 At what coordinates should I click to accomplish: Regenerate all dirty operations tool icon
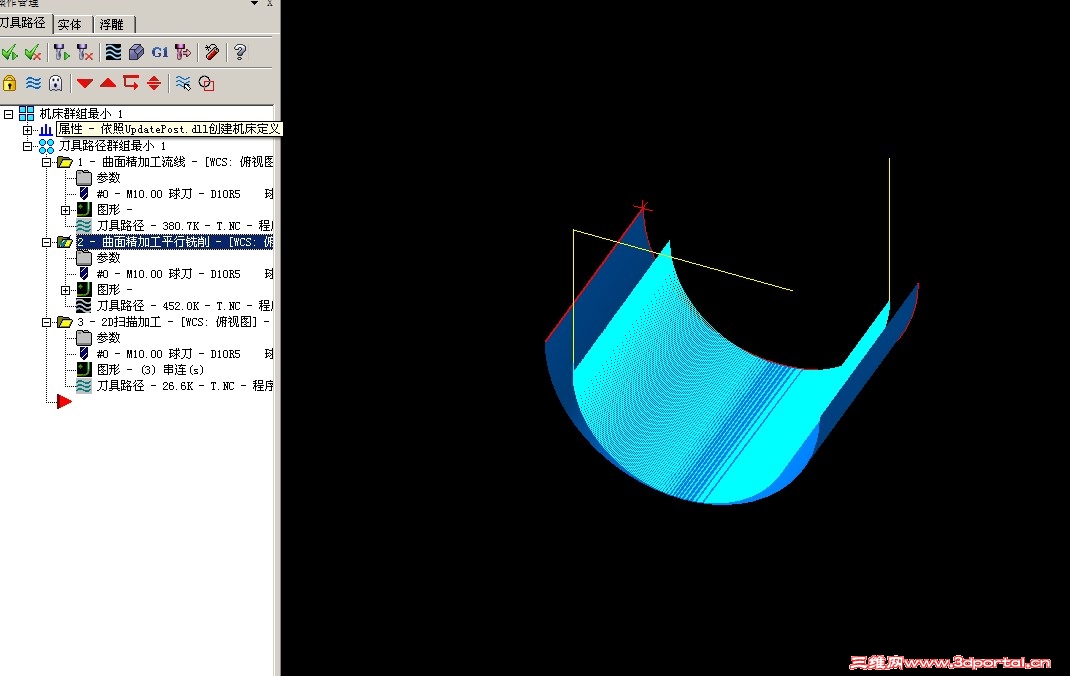click(85, 52)
